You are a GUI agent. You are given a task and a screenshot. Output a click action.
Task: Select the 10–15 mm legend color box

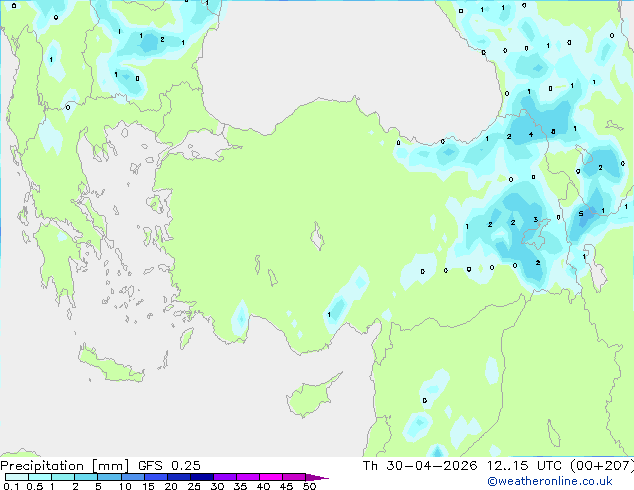(132, 477)
